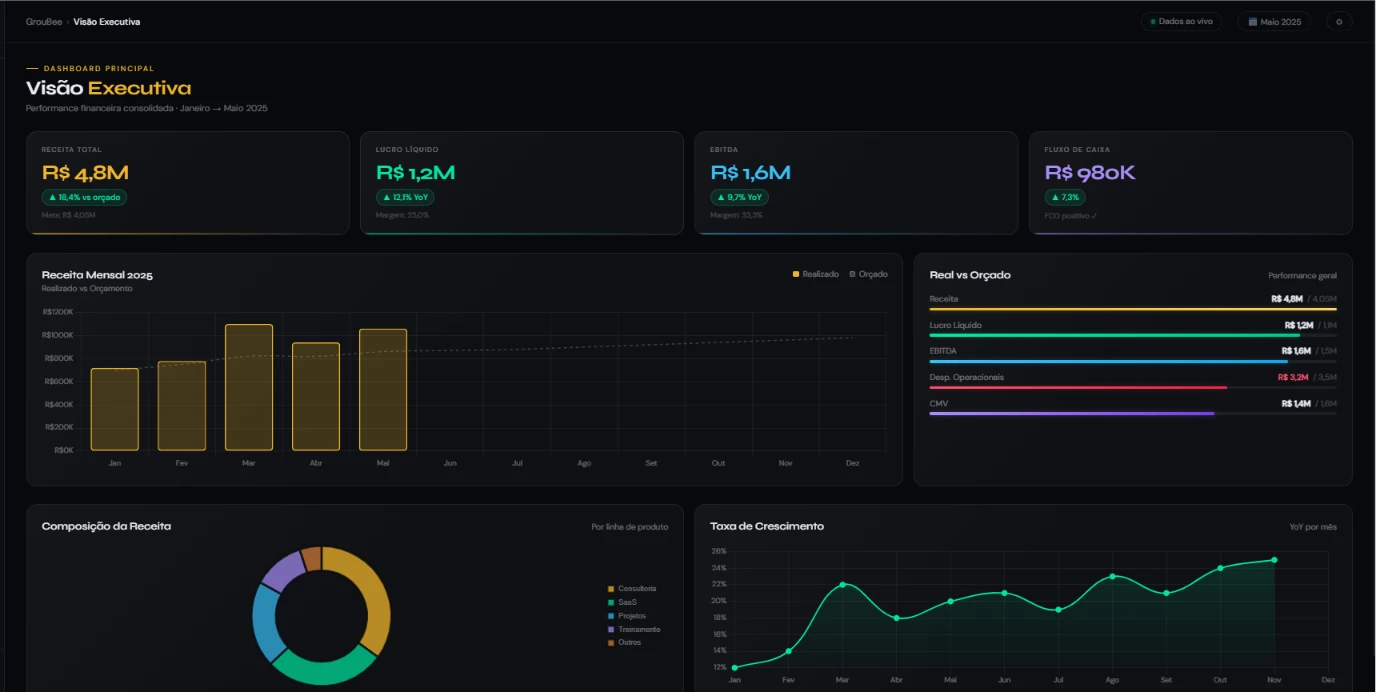Image resolution: width=1376 pixels, height=692 pixels.
Task: Click the Ago point on growth line
Action: coord(1112,576)
